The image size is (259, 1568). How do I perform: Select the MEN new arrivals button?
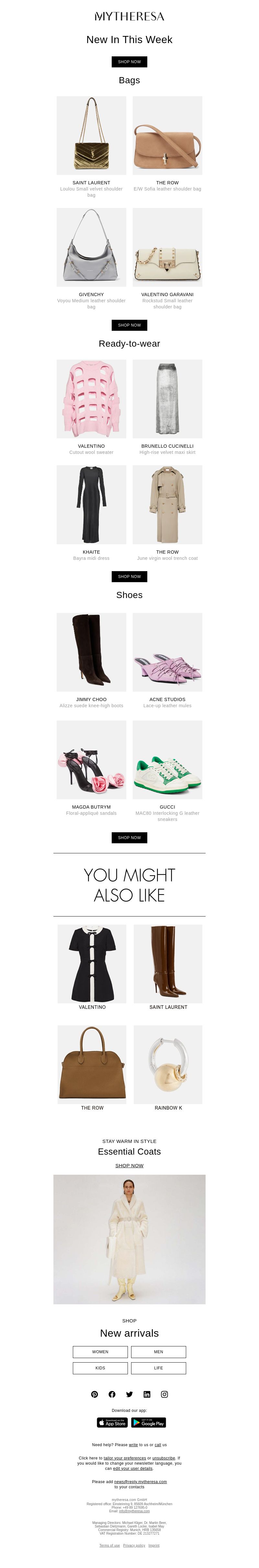[x=159, y=1351]
